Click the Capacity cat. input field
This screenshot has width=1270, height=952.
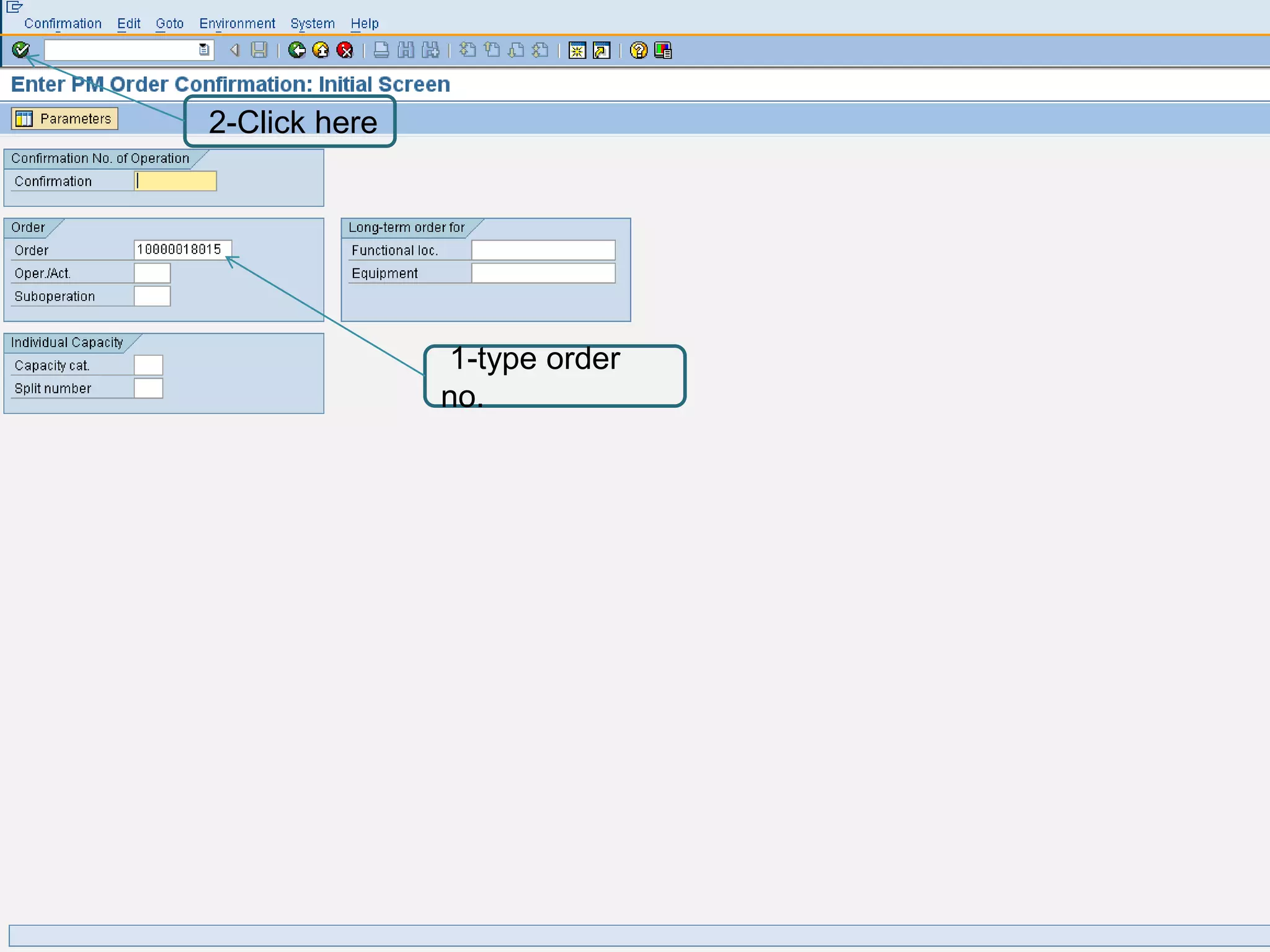click(148, 365)
